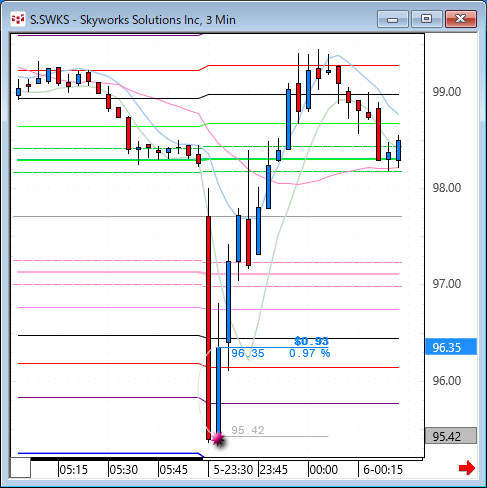Screen dimensions: 487x488
Task: Click the blue 96.35 price marker on axis
Action: pos(451,347)
